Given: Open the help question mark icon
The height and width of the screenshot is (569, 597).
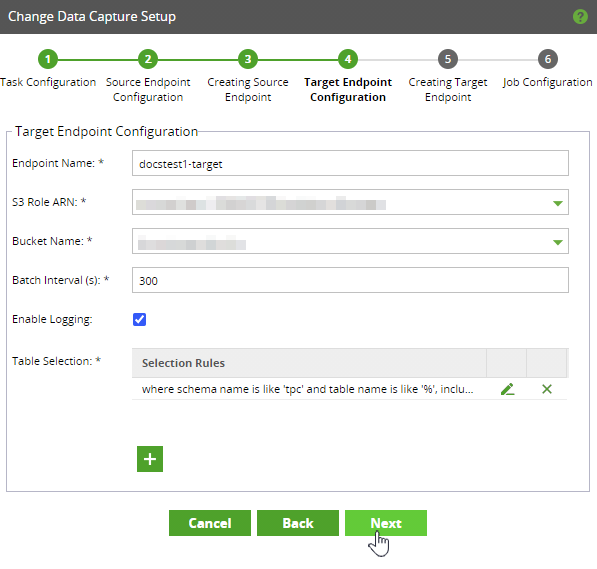Looking at the screenshot, I should [580, 16].
